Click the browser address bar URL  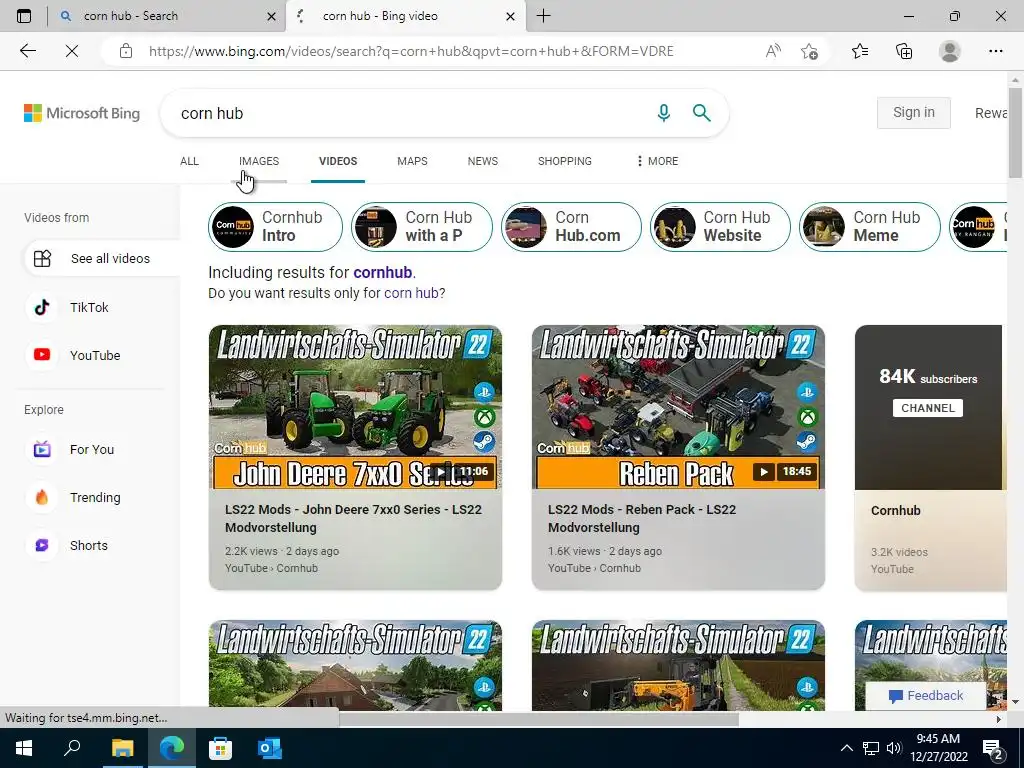click(x=411, y=51)
